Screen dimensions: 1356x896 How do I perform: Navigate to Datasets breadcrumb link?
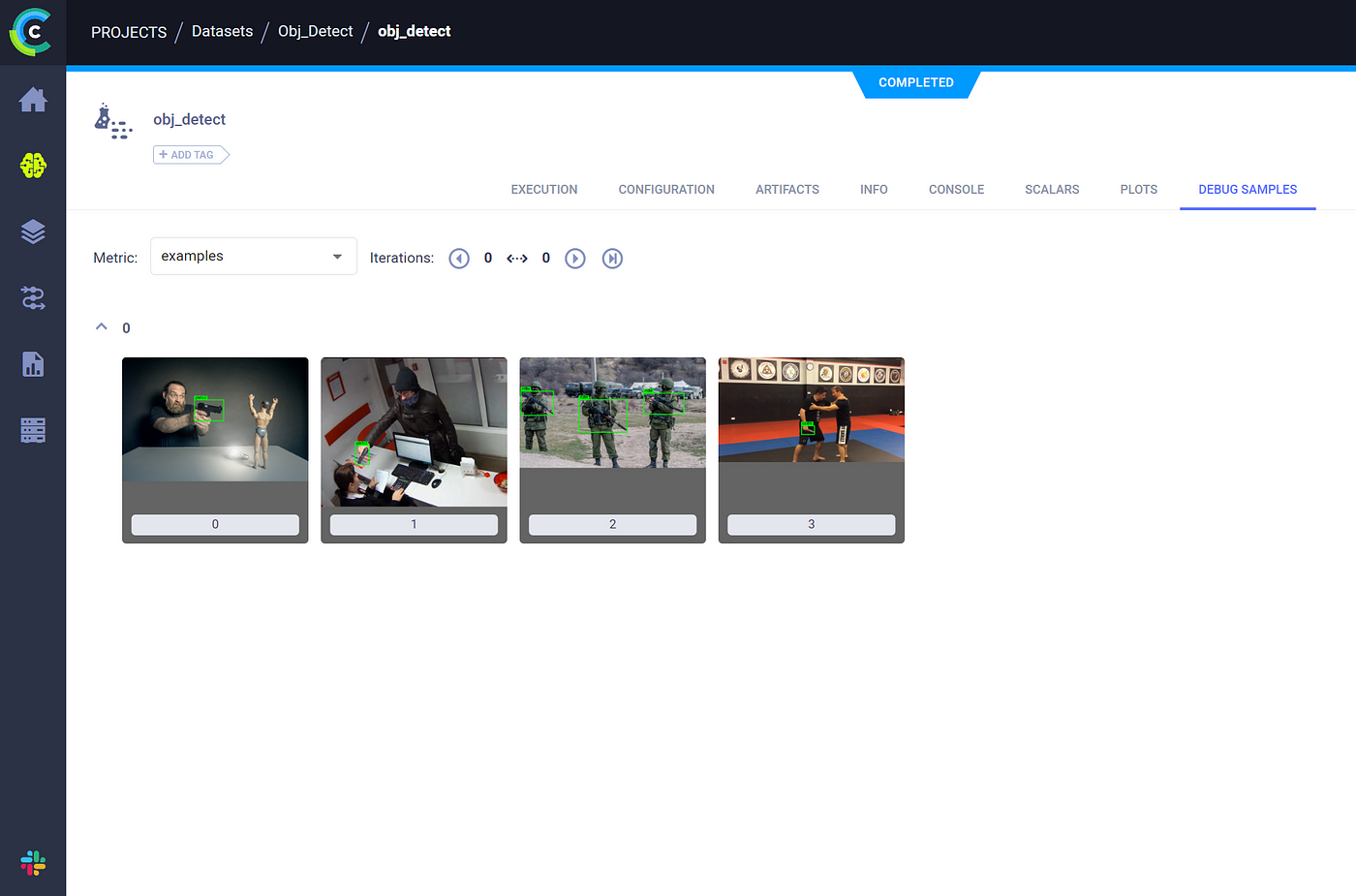222,32
